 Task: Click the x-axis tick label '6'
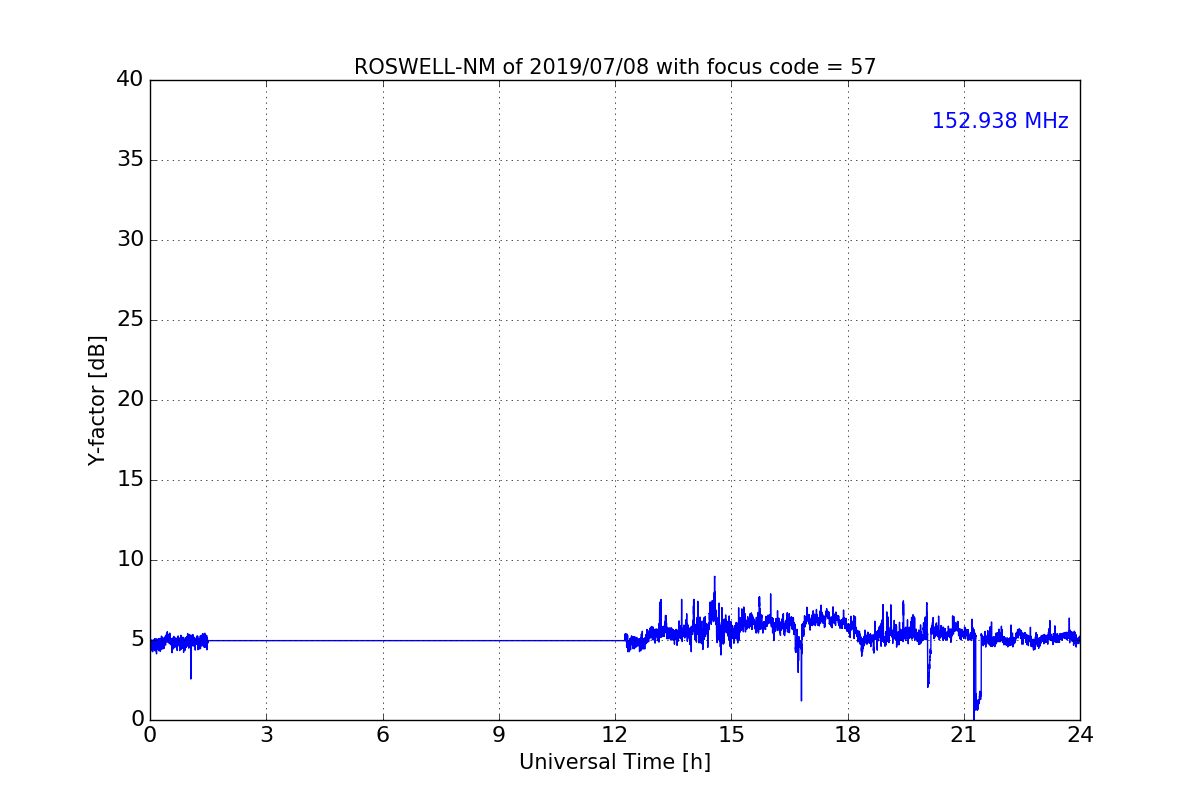(382, 735)
